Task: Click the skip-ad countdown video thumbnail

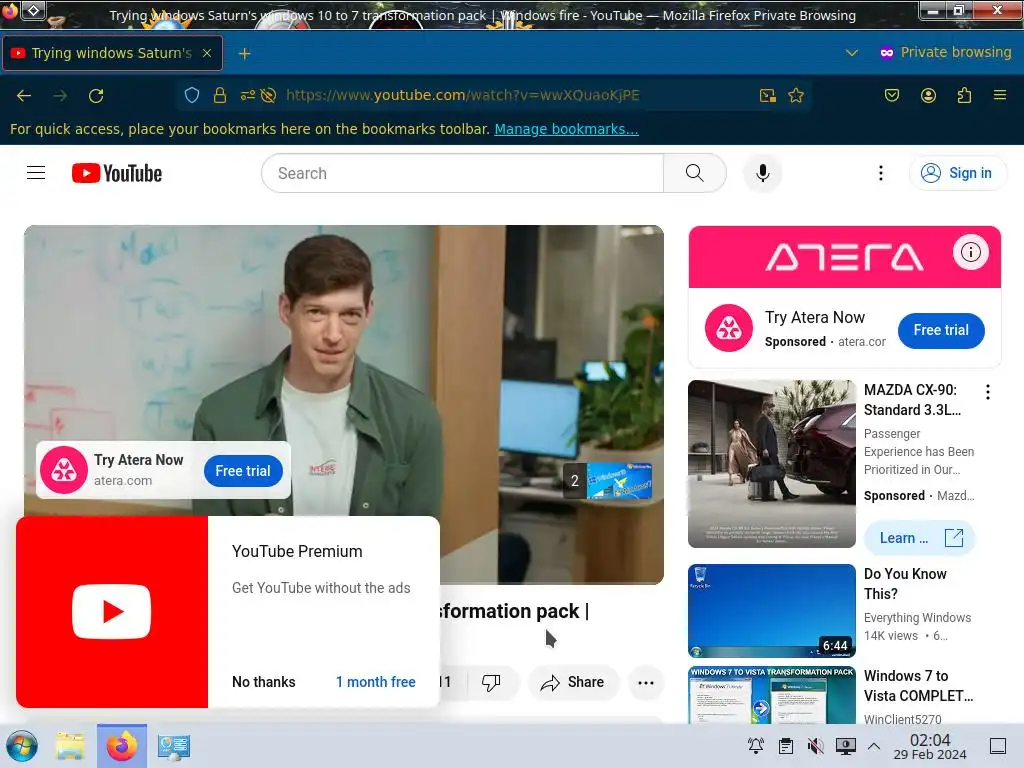Action: [x=619, y=481]
